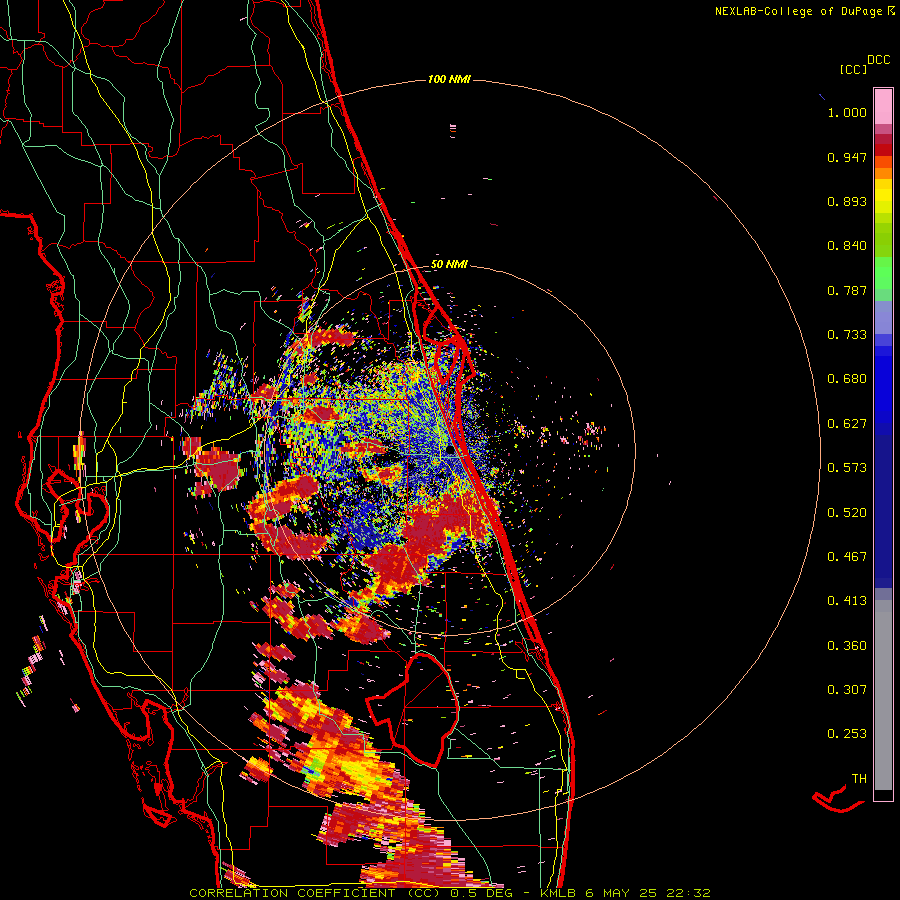Click the DCC label above the color bar
This screenshot has width=900, height=900.
[x=879, y=60]
